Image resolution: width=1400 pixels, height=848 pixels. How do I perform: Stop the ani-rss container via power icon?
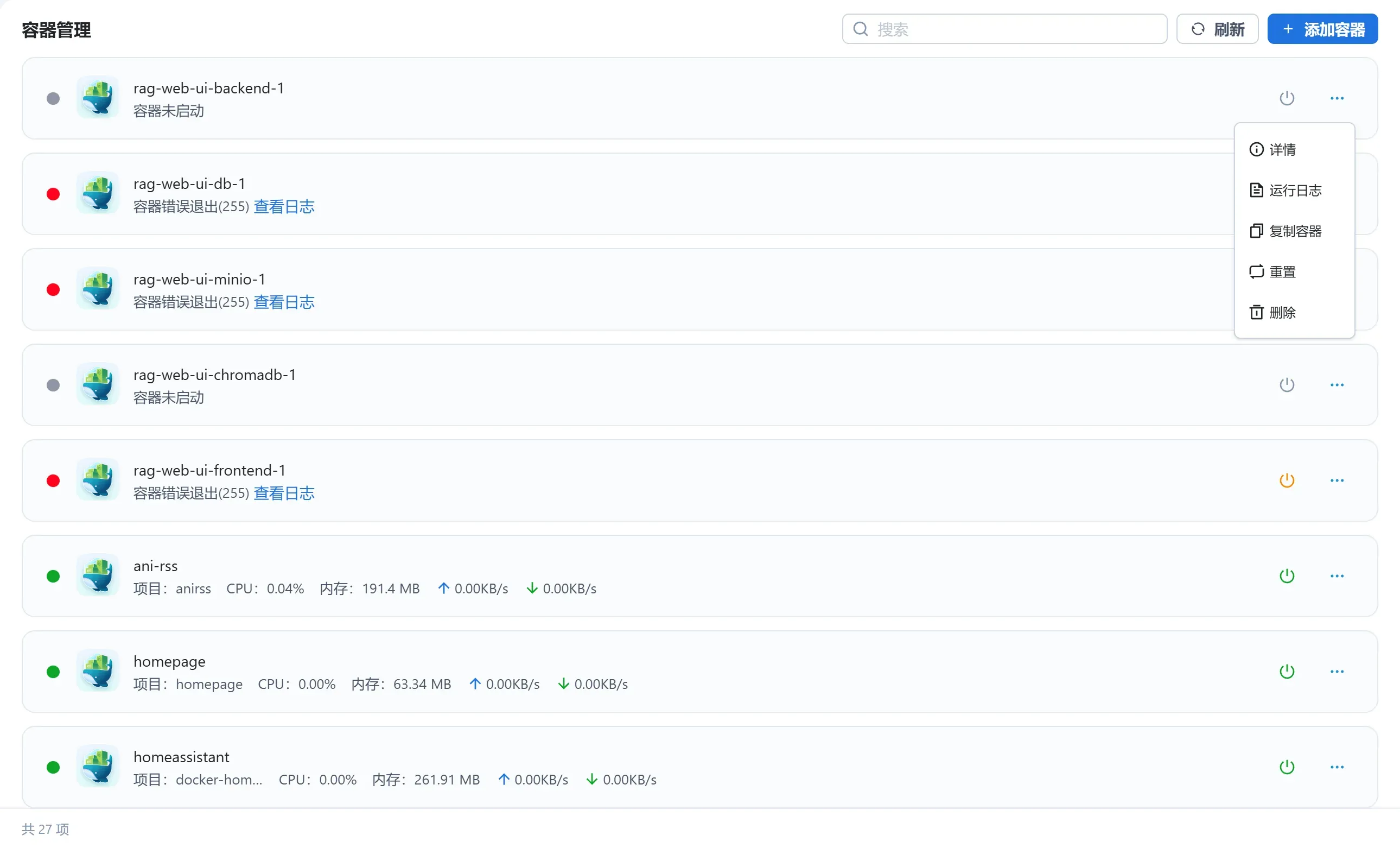pos(1287,576)
